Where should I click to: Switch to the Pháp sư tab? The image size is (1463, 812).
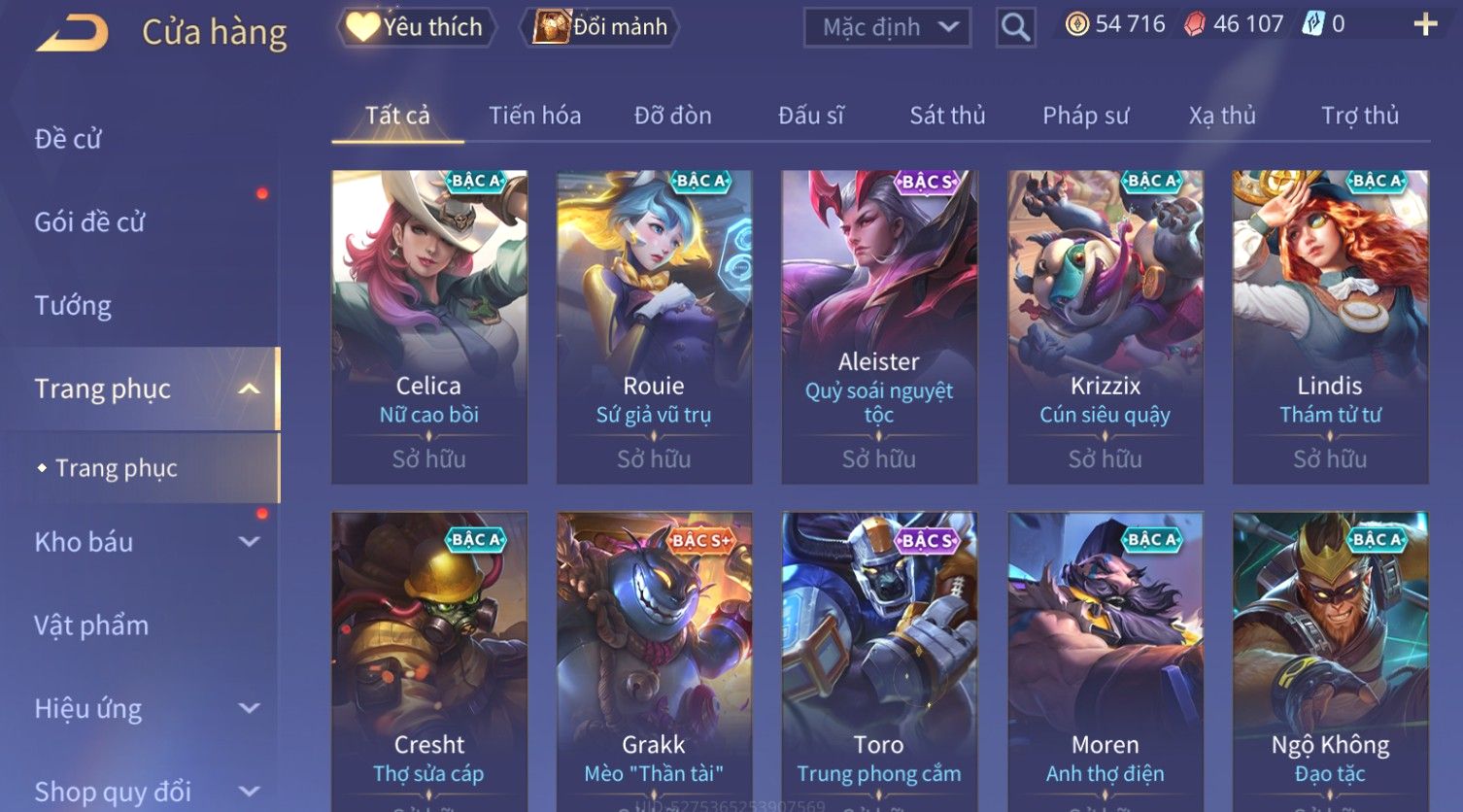coord(1085,116)
